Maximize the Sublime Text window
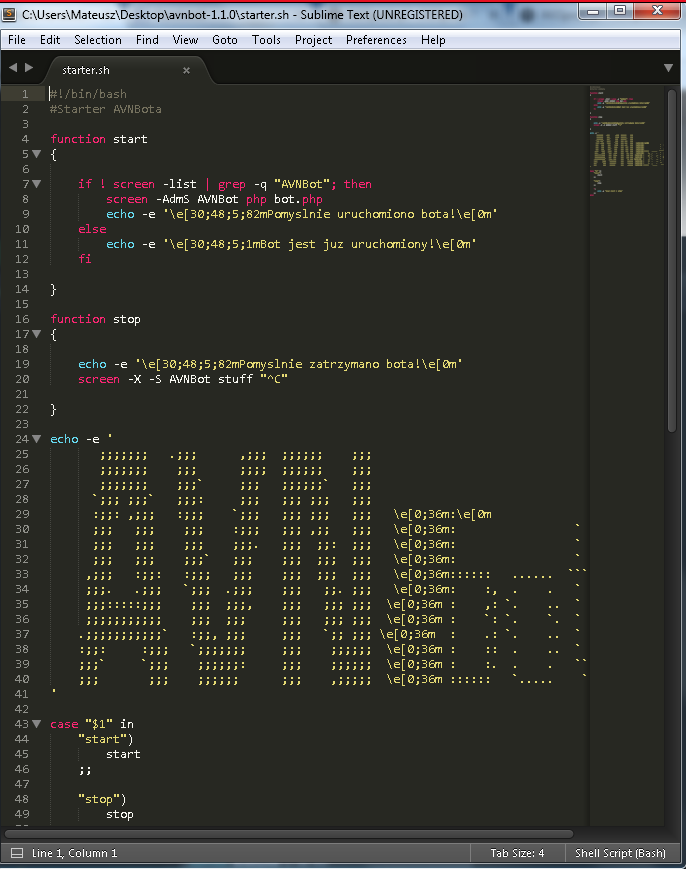Screen dimensions: 686x869 pos(620,11)
